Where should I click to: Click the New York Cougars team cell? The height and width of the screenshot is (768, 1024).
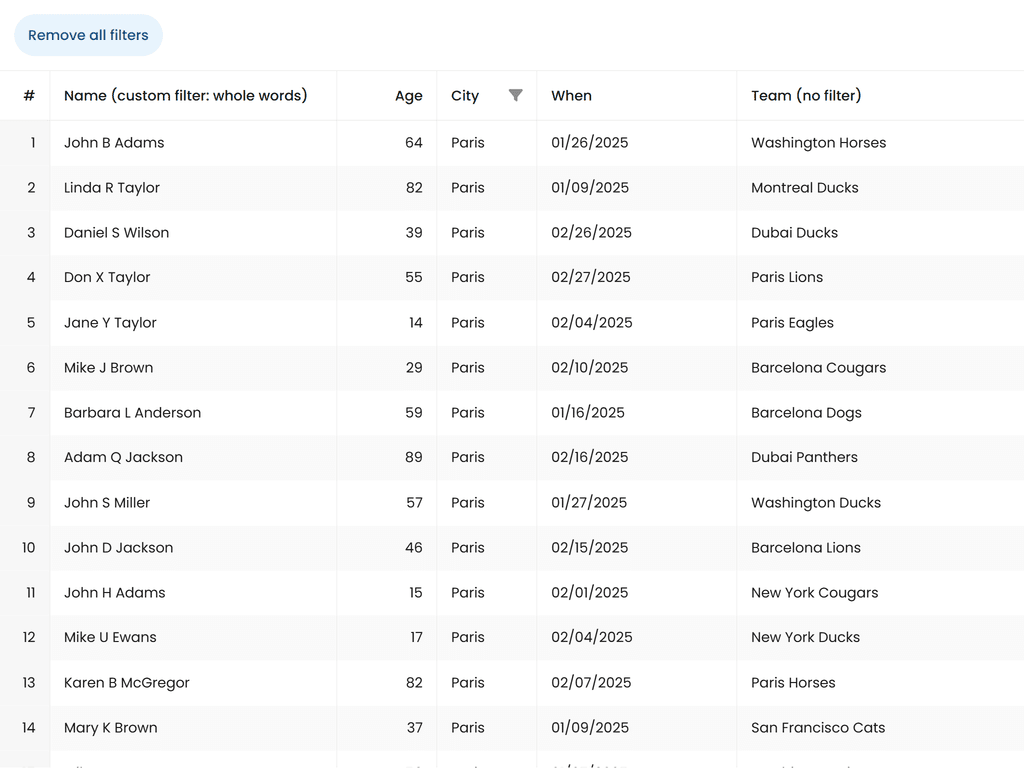[x=814, y=593]
